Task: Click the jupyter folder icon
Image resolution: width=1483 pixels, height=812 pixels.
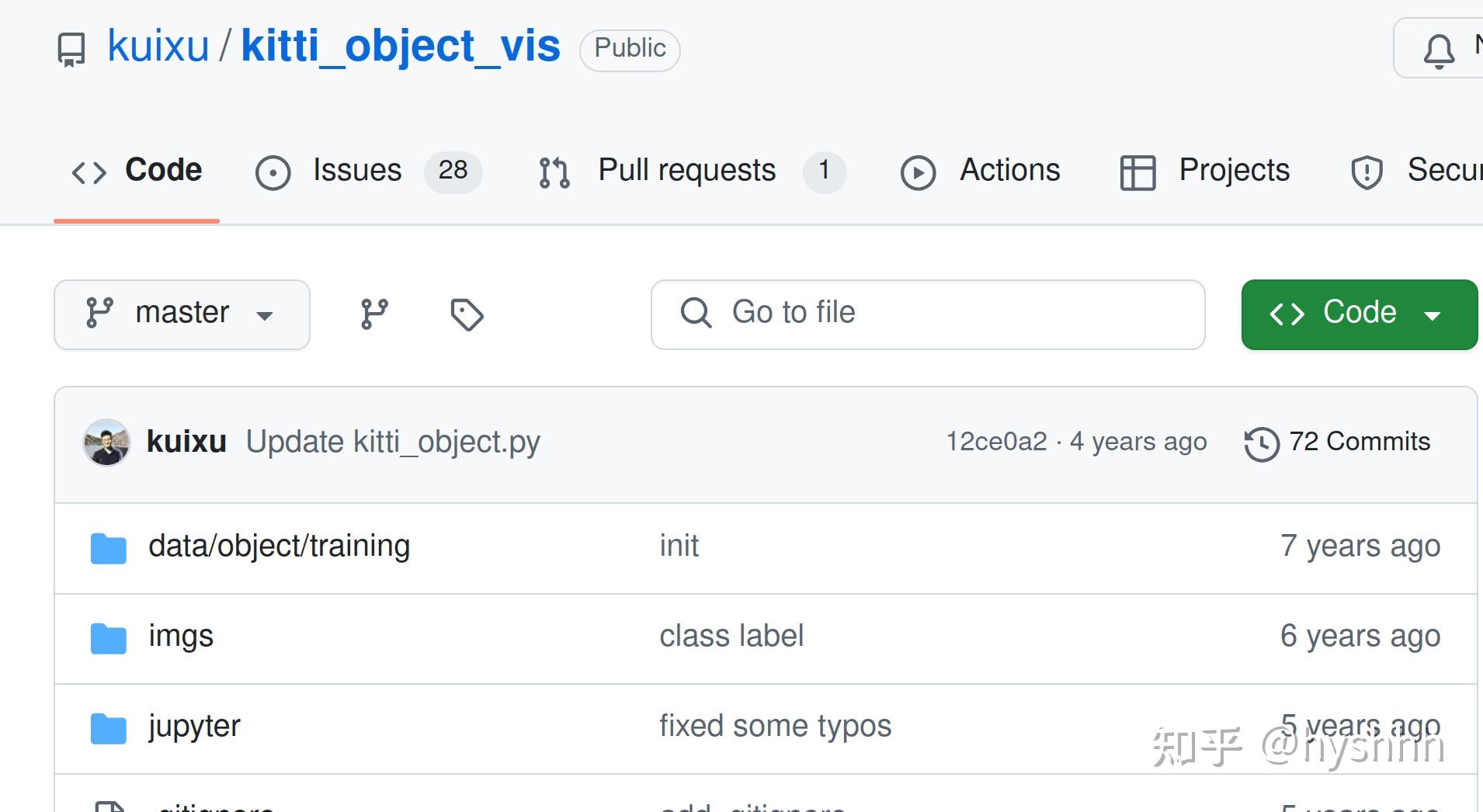Action: (x=108, y=728)
